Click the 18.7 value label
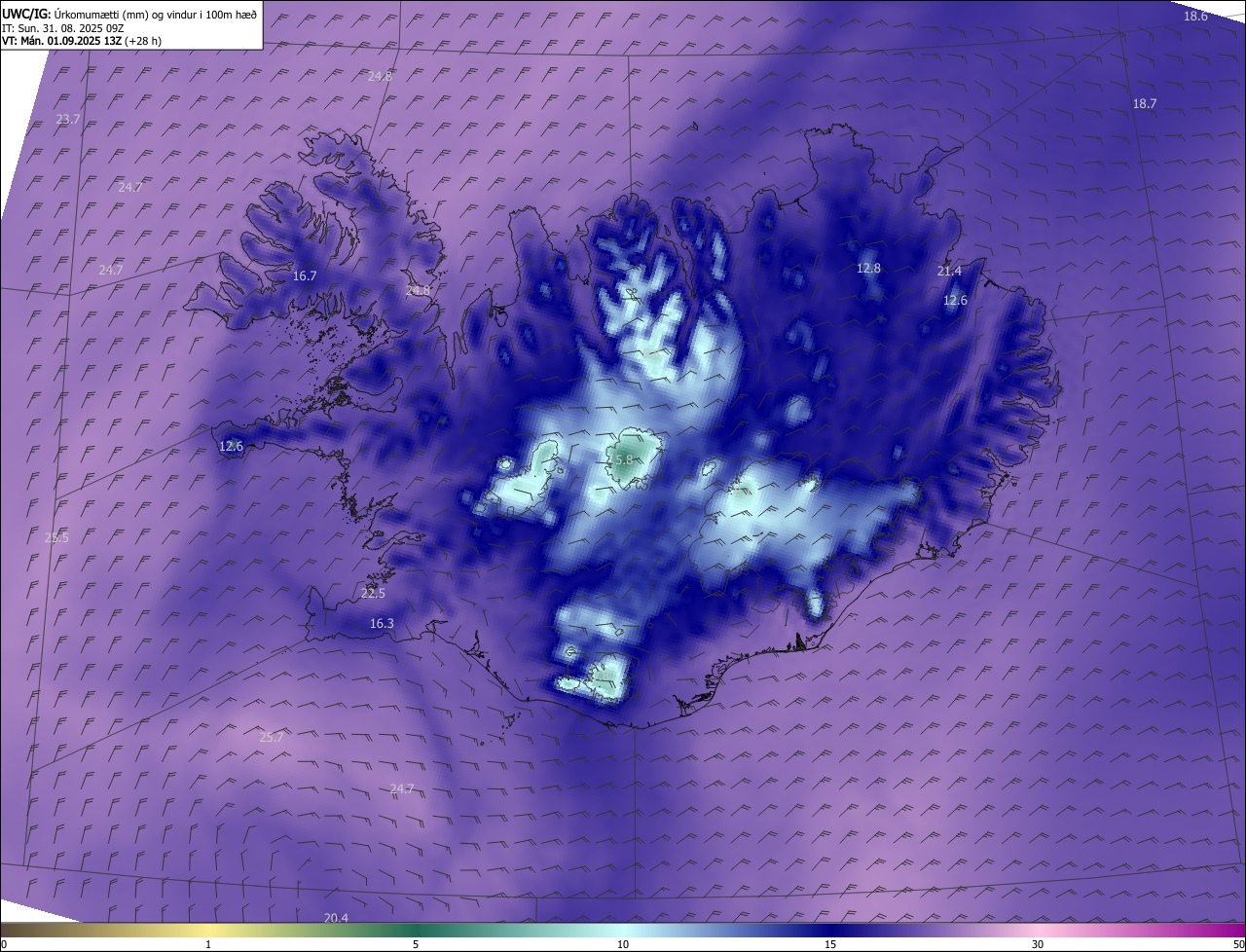Viewport: 1246px width, 952px height. click(x=1145, y=103)
